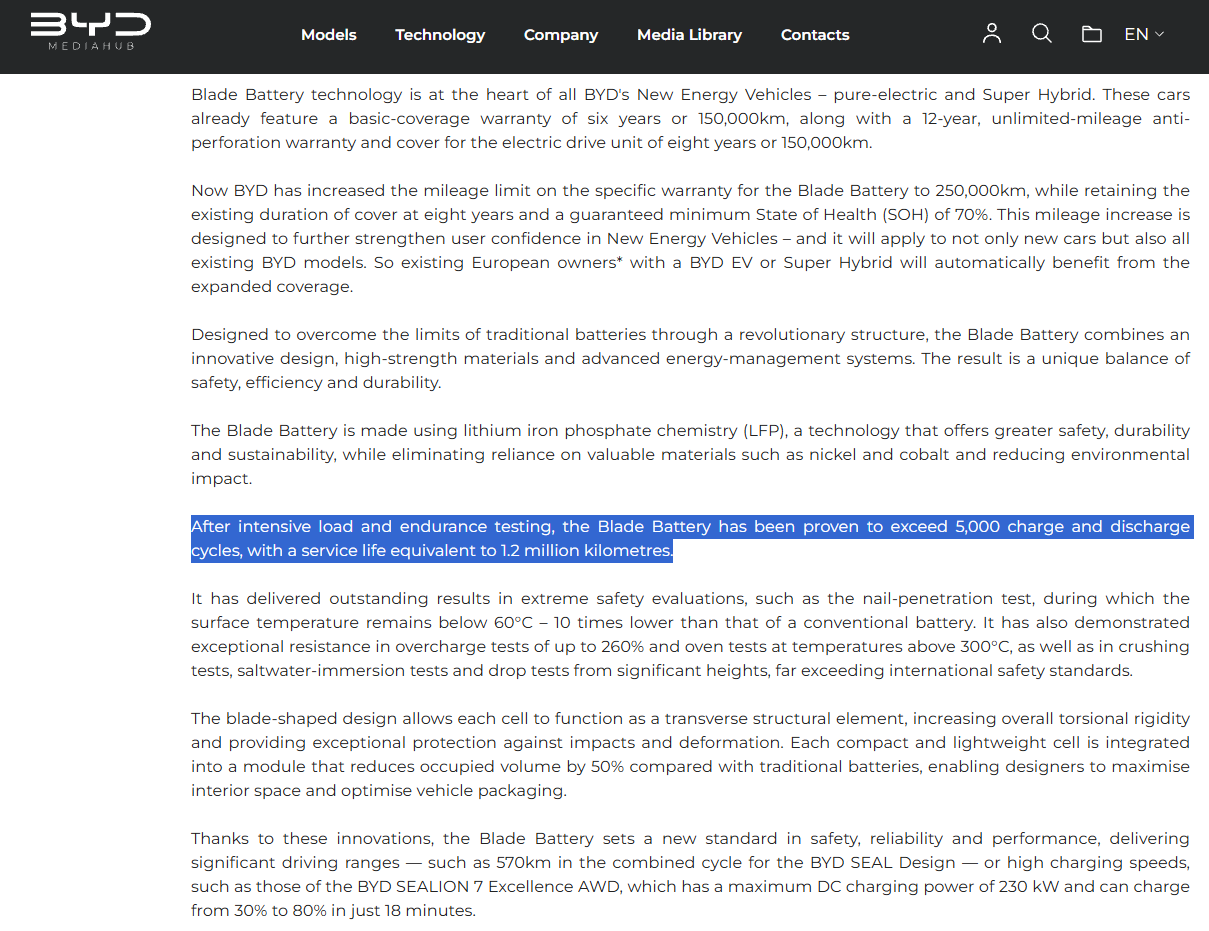The image size is (1209, 931).
Task: Click the text '1.2 million kilometres'
Action: pos(586,551)
